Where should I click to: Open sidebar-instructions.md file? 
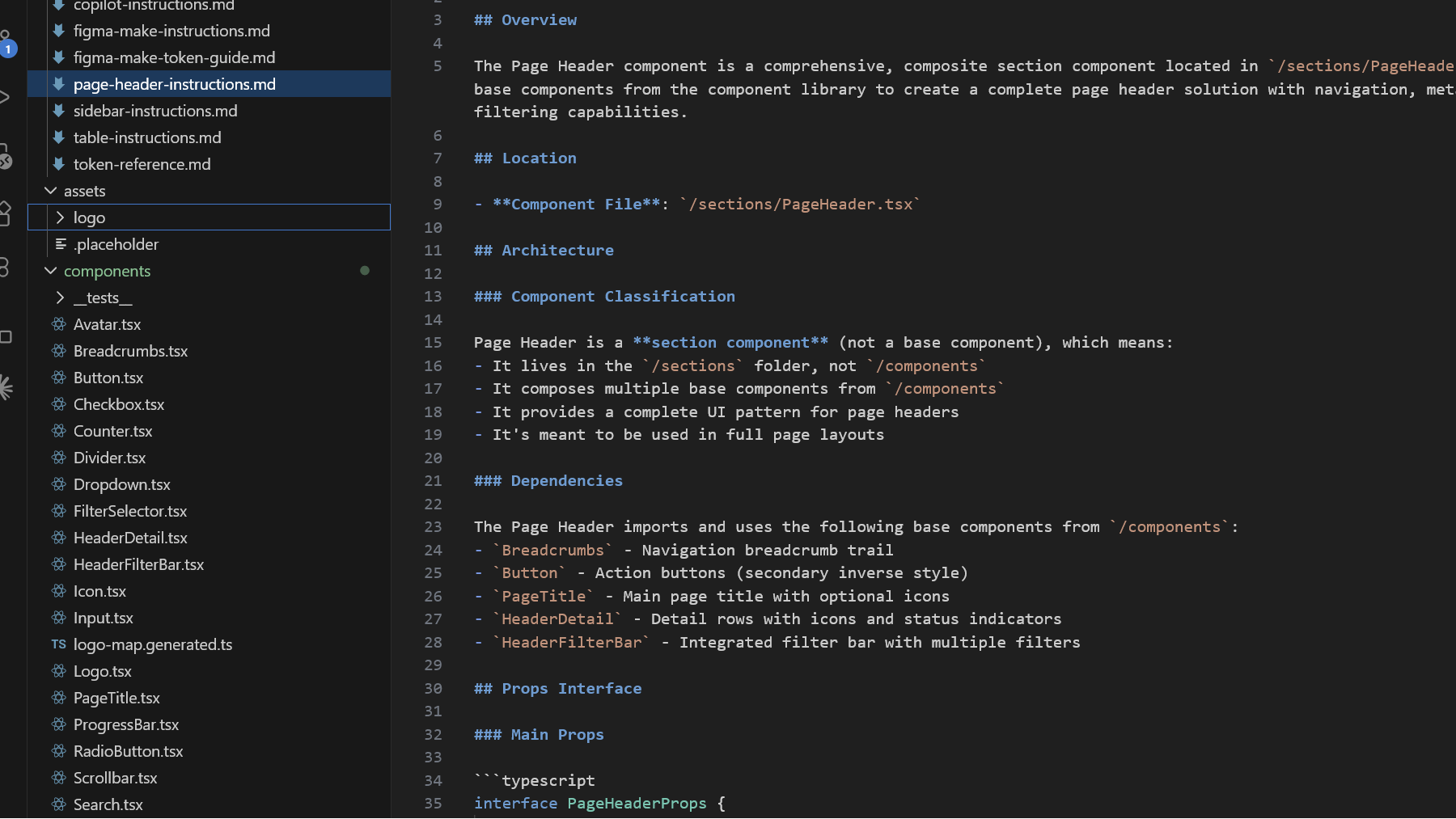(155, 111)
